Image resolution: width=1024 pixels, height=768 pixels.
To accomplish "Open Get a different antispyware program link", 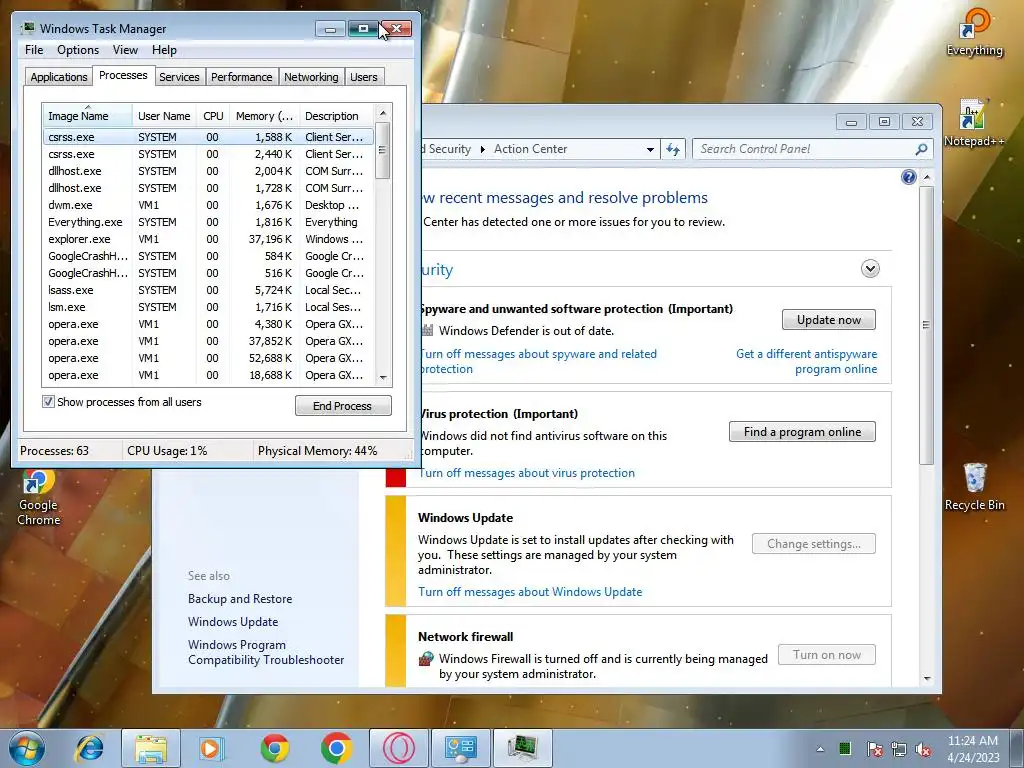I will [807, 361].
